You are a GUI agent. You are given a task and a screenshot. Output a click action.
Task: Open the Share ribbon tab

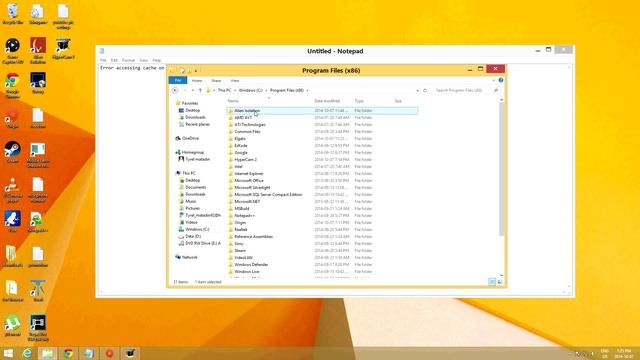216,81
